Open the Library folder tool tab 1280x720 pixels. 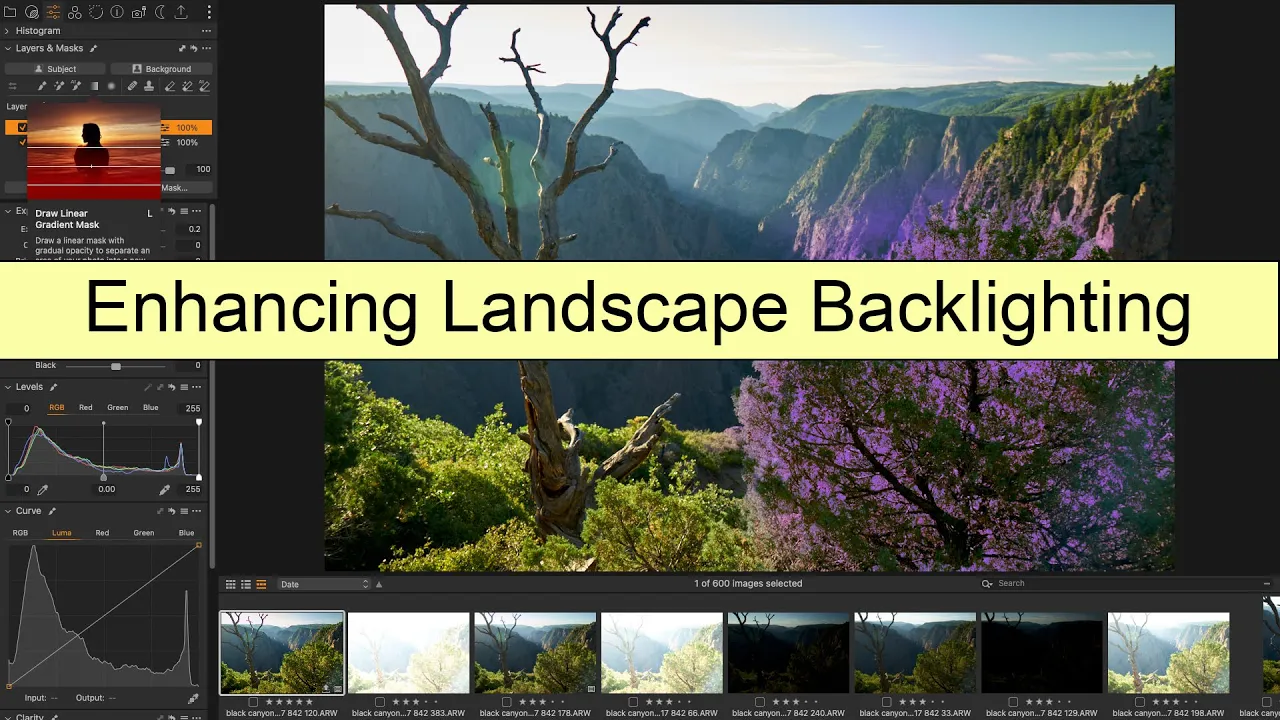(x=10, y=12)
